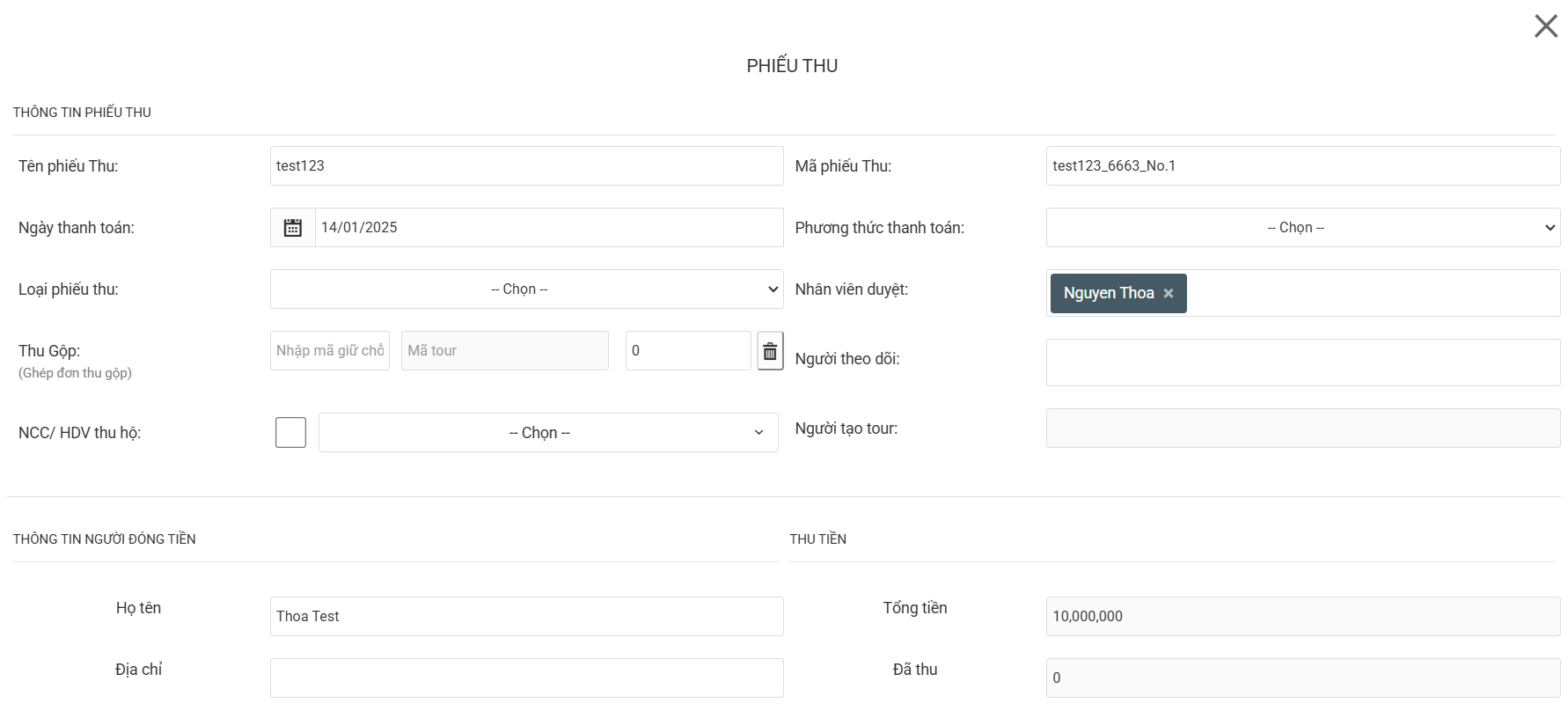1568x718 pixels.
Task: Click the Người tạo tour field
Action: [1302, 429]
